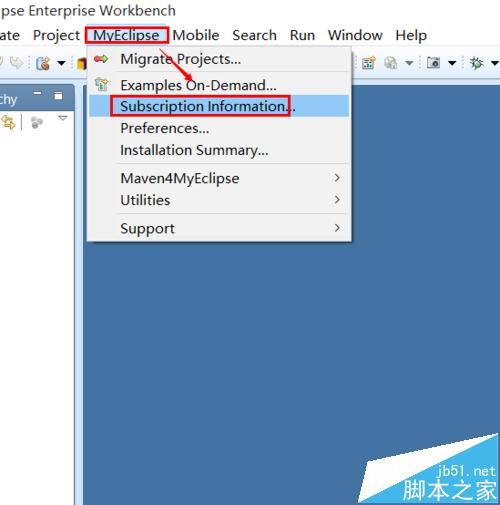Open the Window menu
Viewport: 500px width, 505px height.
(355, 35)
